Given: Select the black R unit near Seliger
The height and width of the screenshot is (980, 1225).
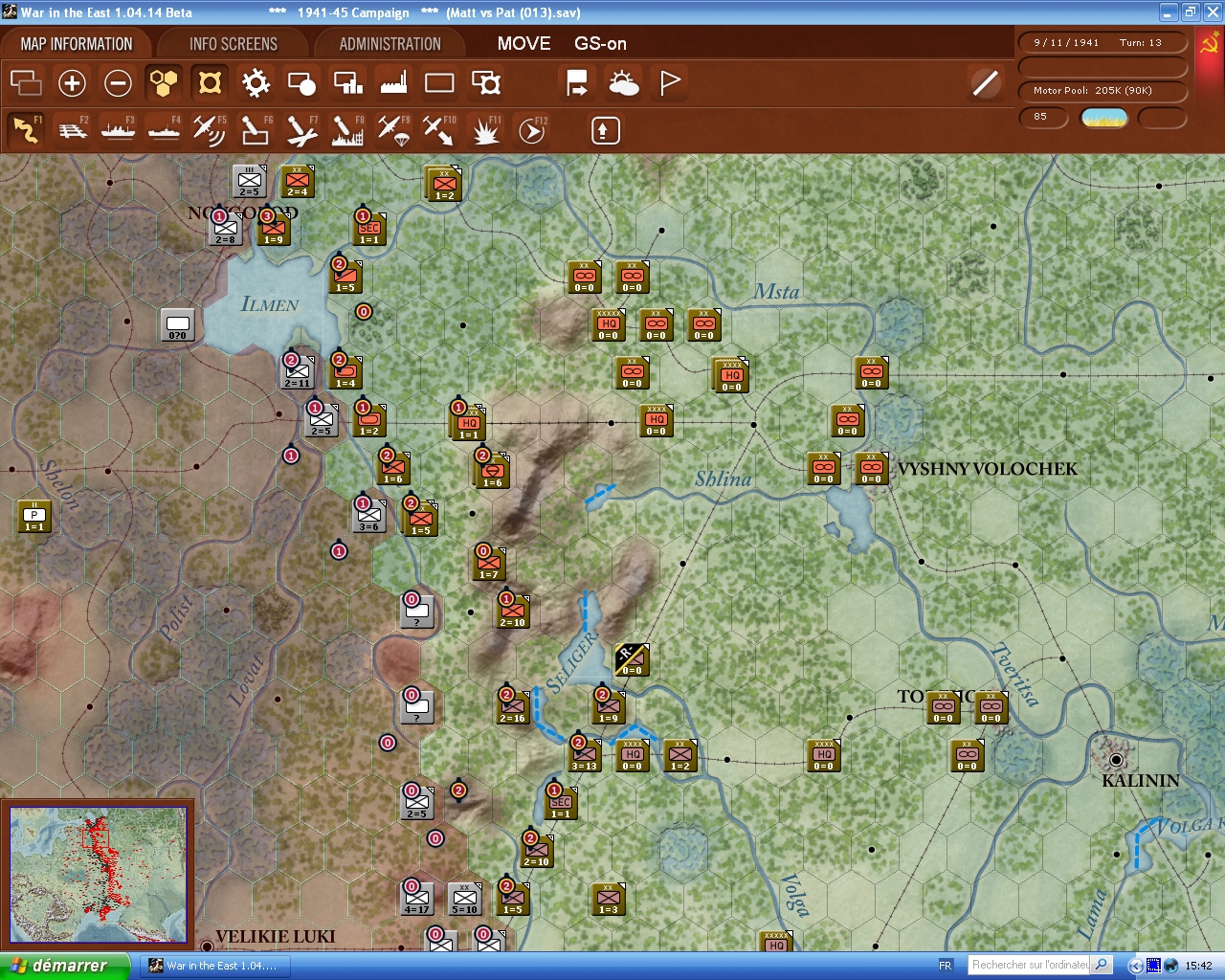Looking at the screenshot, I should 632,659.
